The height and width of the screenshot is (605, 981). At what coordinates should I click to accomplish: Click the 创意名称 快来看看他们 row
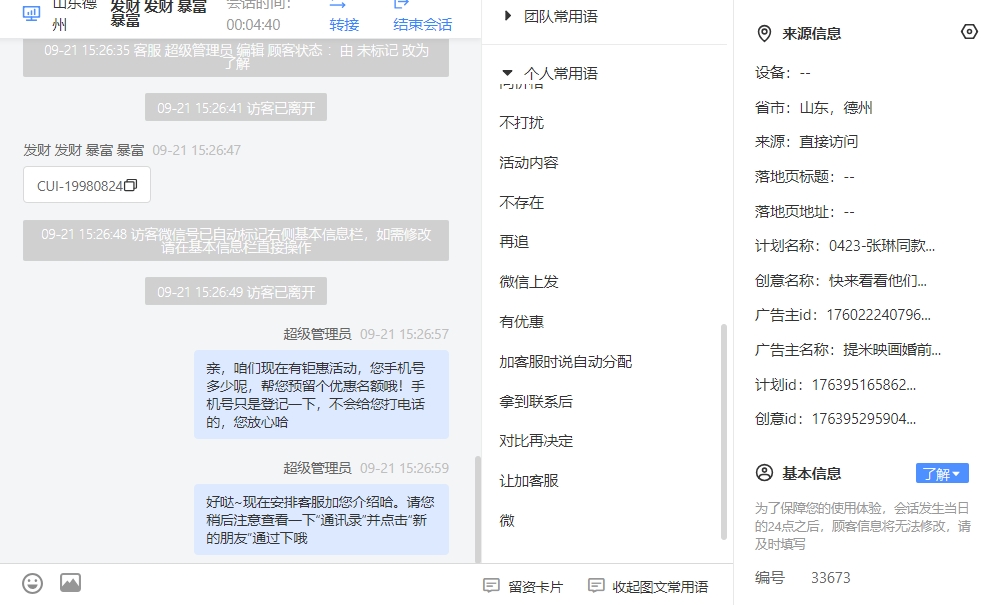point(841,281)
